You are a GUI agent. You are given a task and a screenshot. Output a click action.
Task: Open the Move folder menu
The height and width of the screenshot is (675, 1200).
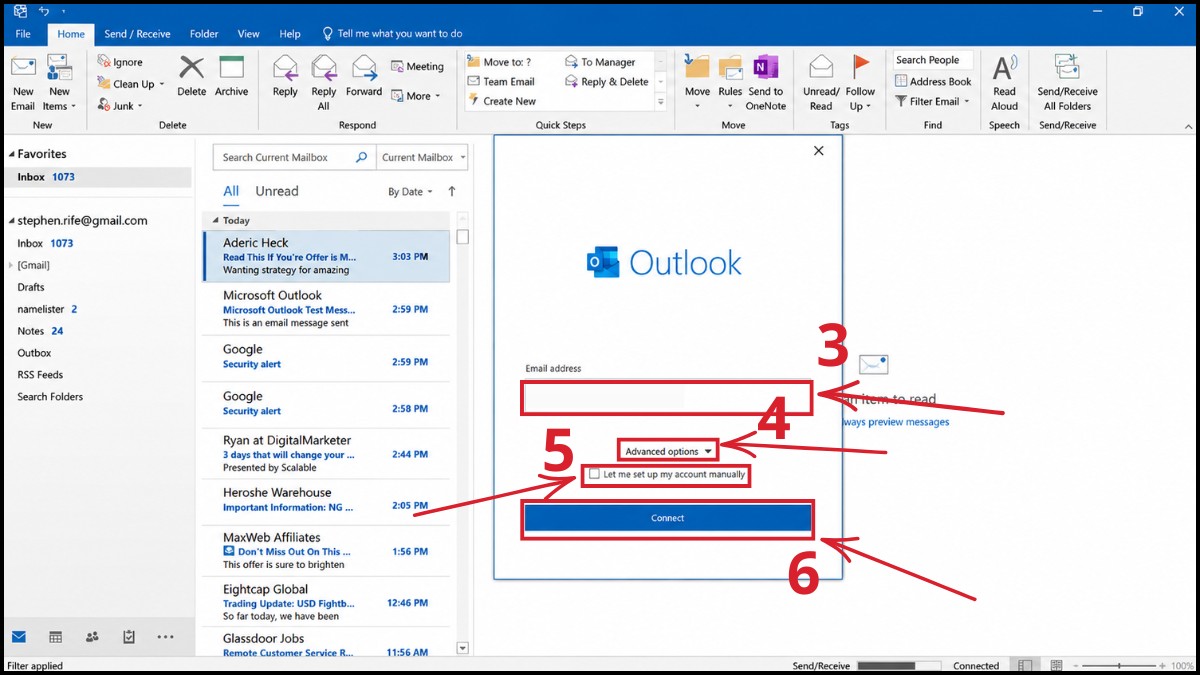coord(697,83)
